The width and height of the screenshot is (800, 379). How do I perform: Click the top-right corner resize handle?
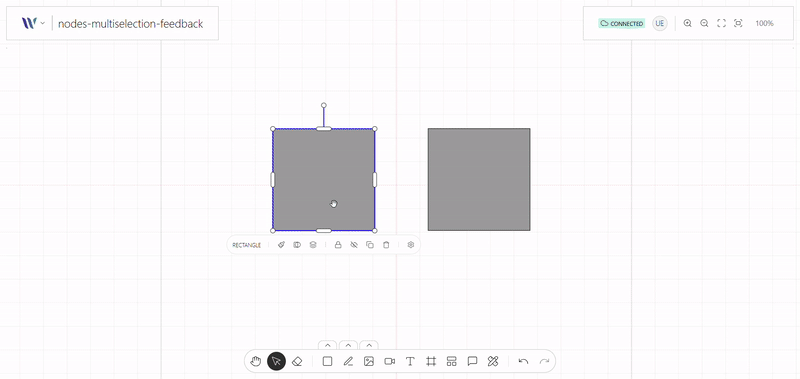point(375,129)
